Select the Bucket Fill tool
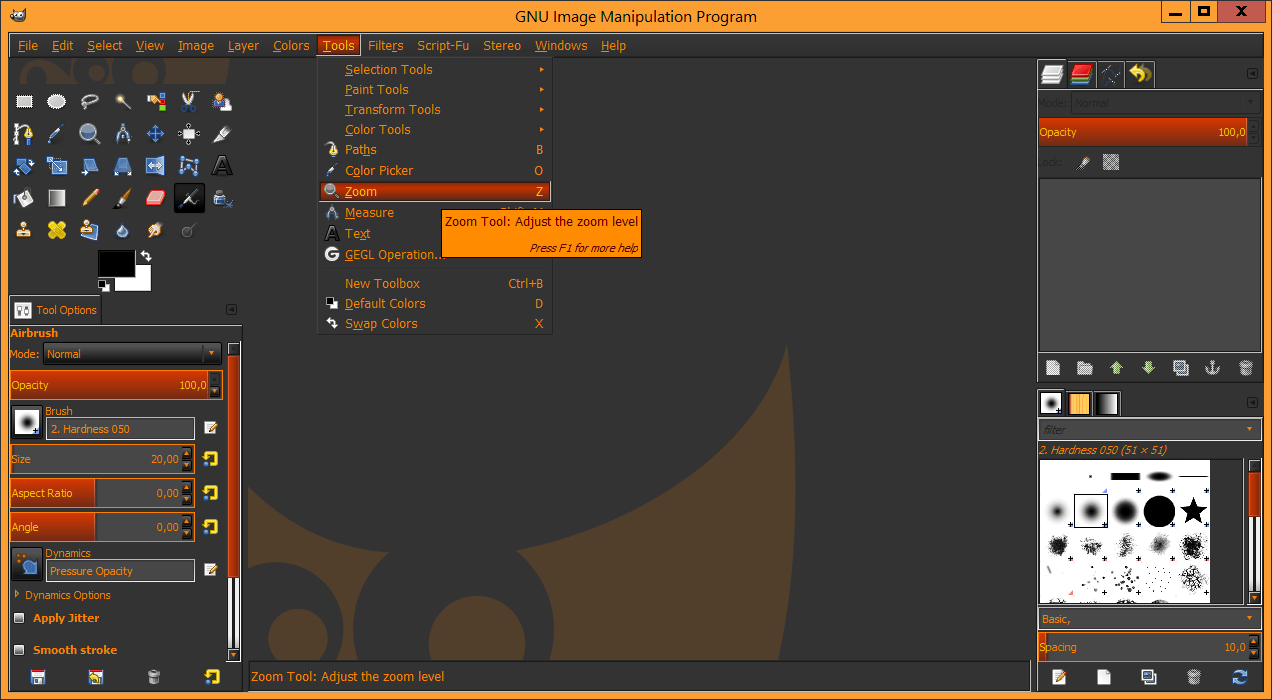1272x700 pixels. 24,198
